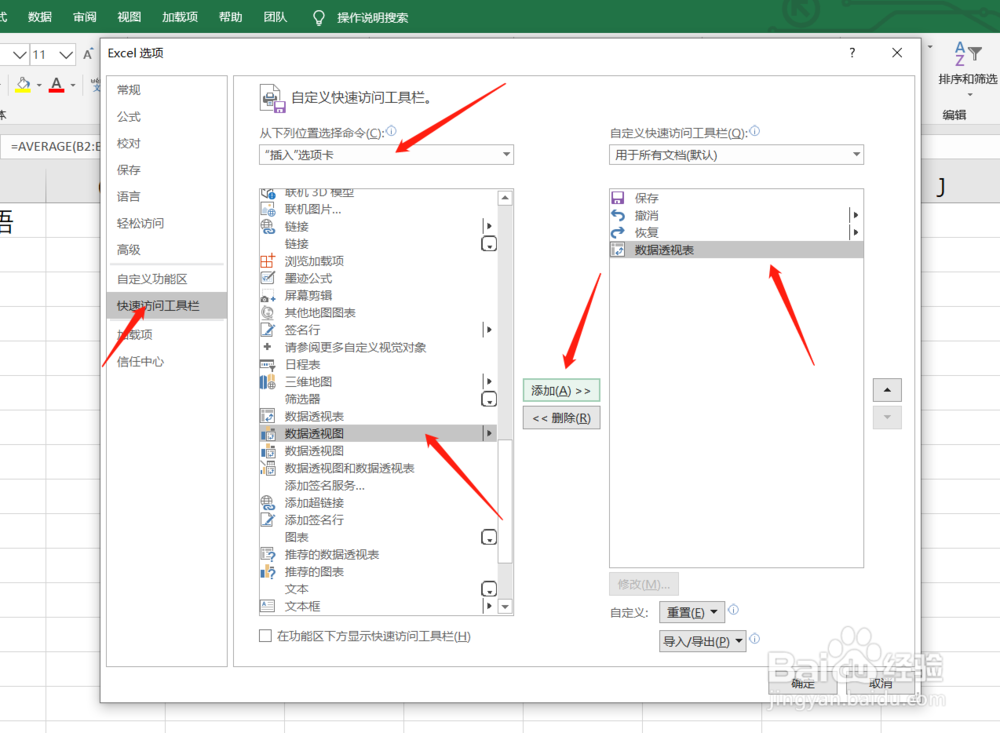Select the 添加签名服务... command

(325, 485)
